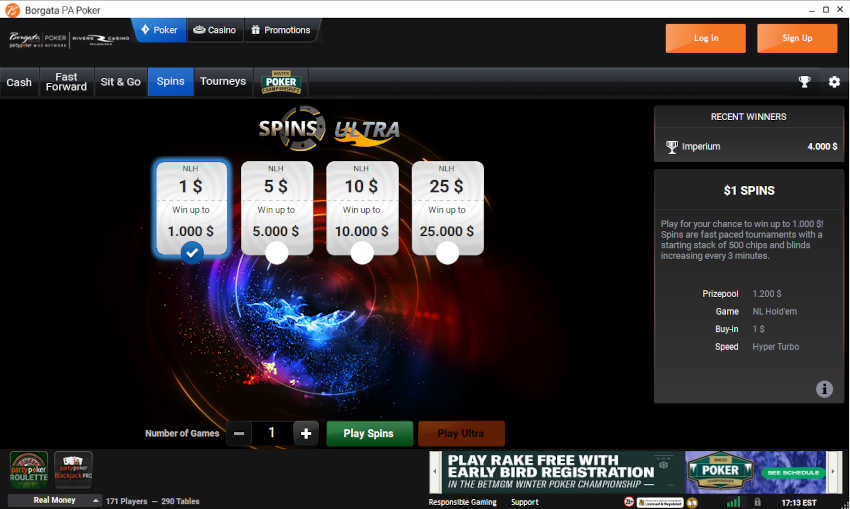Show next promo banner with right arrow

tap(834, 472)
